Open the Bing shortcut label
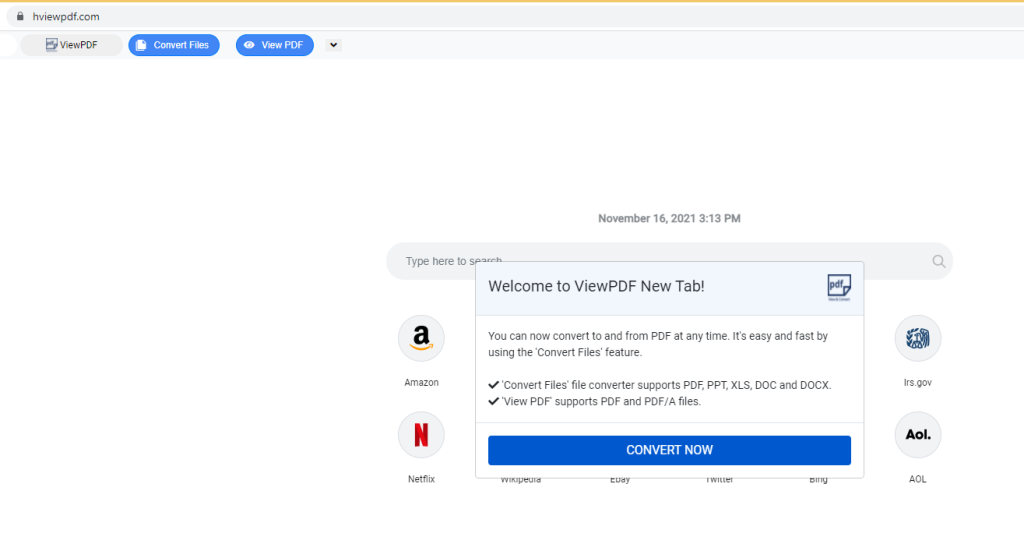This screenshot has width=1024, height=558. tap(818, 480)
